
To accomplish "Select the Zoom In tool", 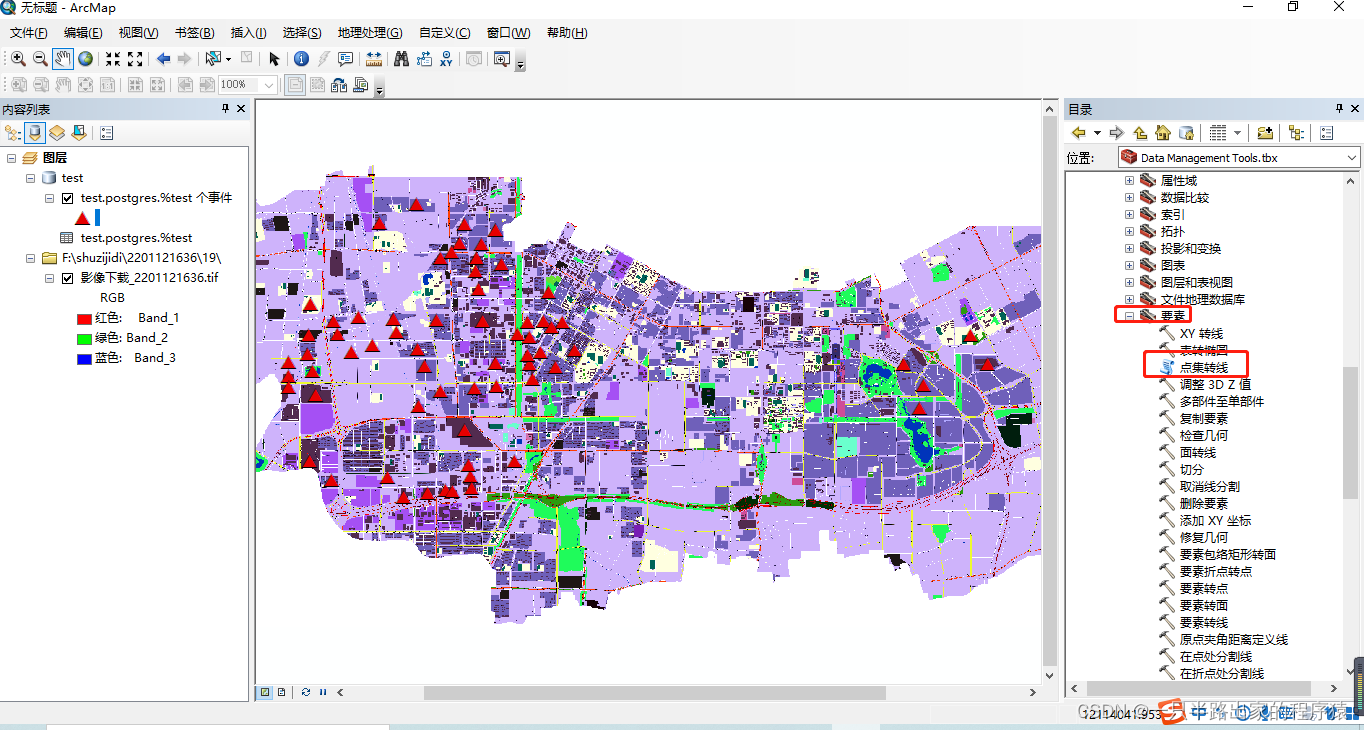I will [18, 59].
